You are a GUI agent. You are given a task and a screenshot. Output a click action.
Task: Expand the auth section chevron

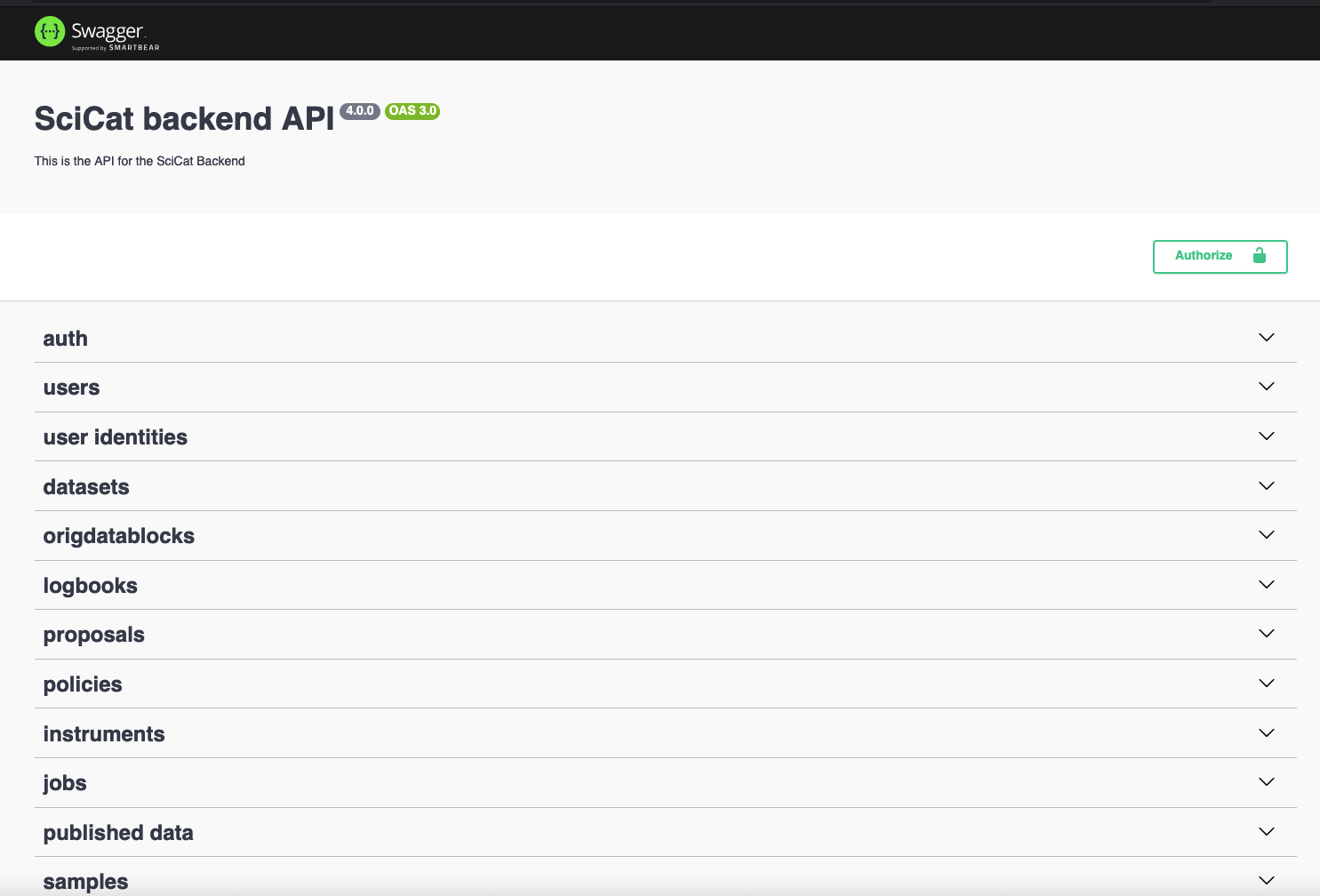(1267, 338)
